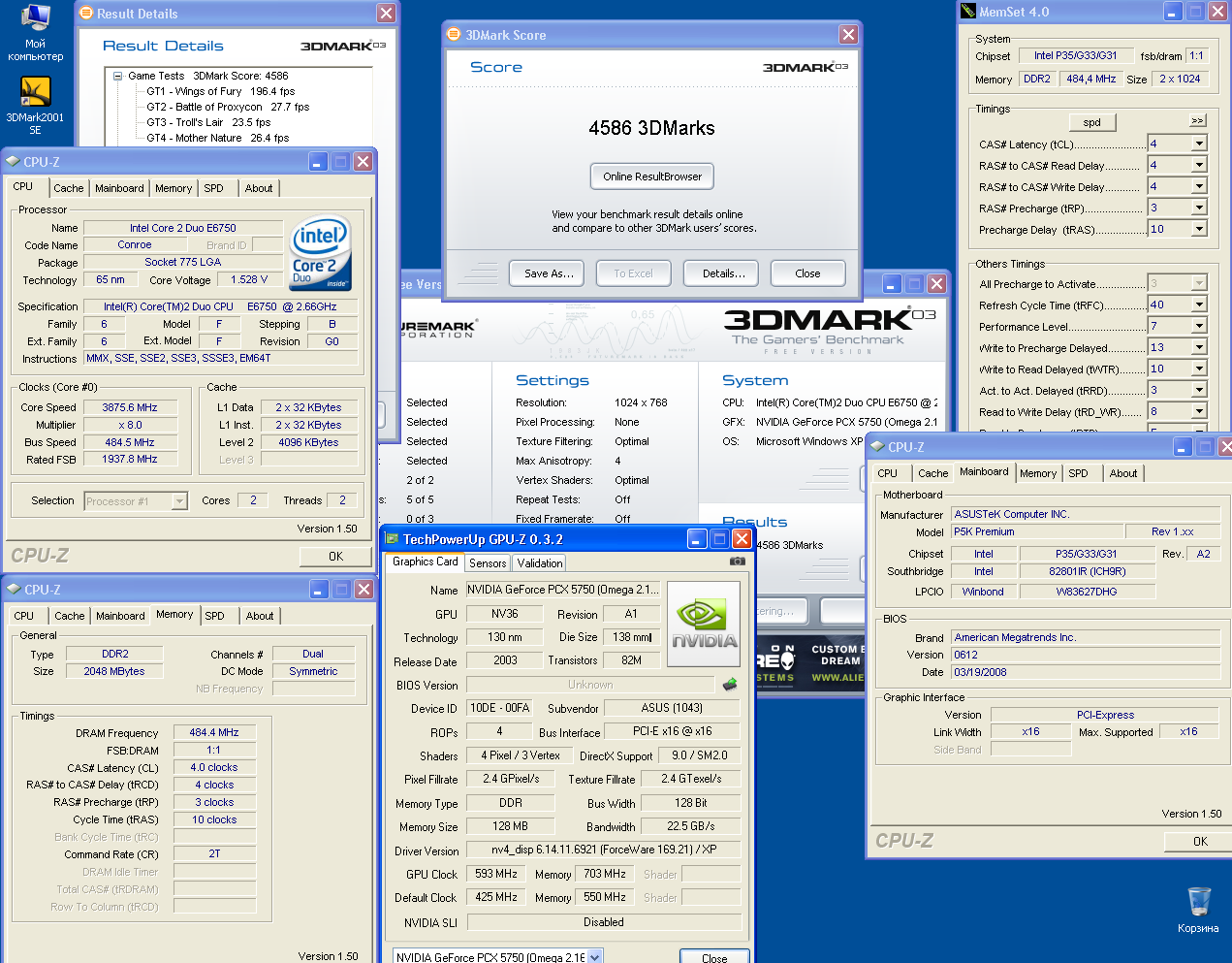
Task: Click title icon of CPU-Z Mainboard window
Action: (877, 446)
